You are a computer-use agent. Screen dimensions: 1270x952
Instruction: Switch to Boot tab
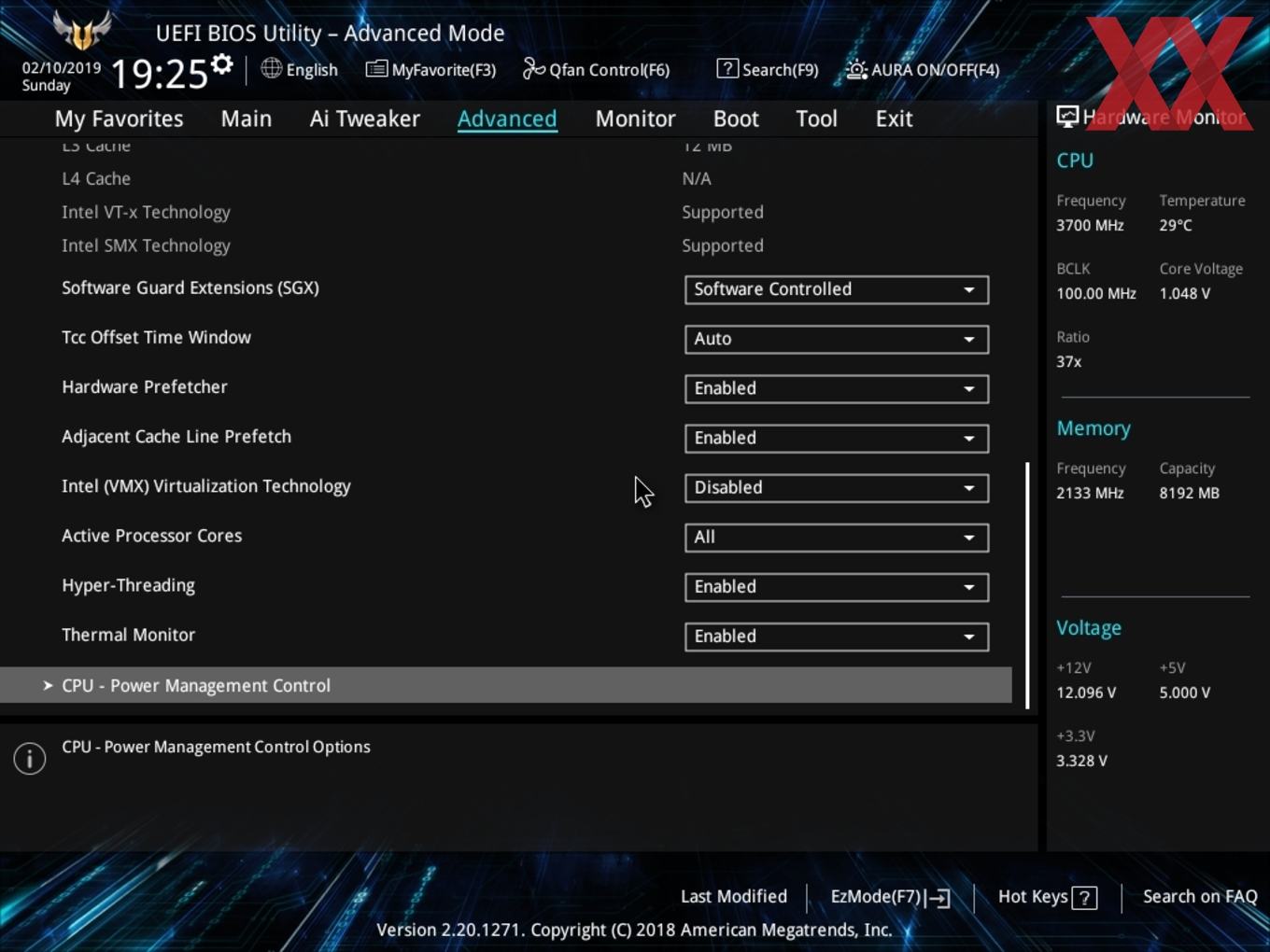736,119
